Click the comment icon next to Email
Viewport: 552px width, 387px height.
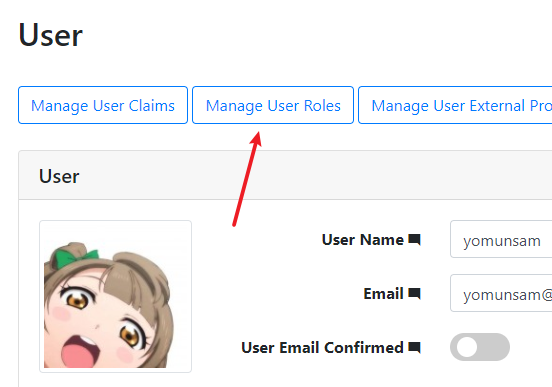point(414,294)
